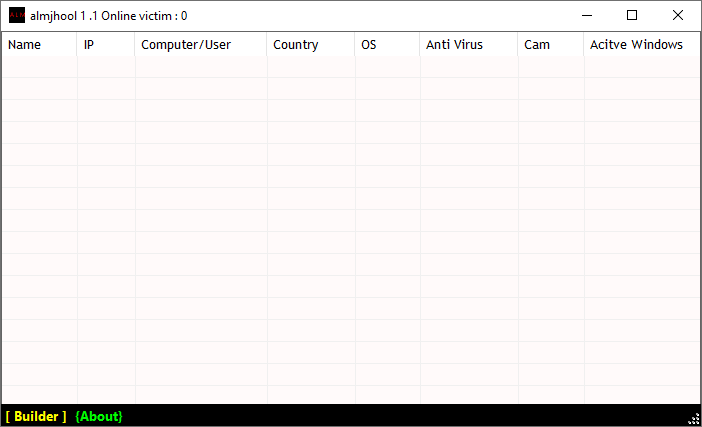
Task: Maximize the almjhool window
Action: (x=632, y=16)
